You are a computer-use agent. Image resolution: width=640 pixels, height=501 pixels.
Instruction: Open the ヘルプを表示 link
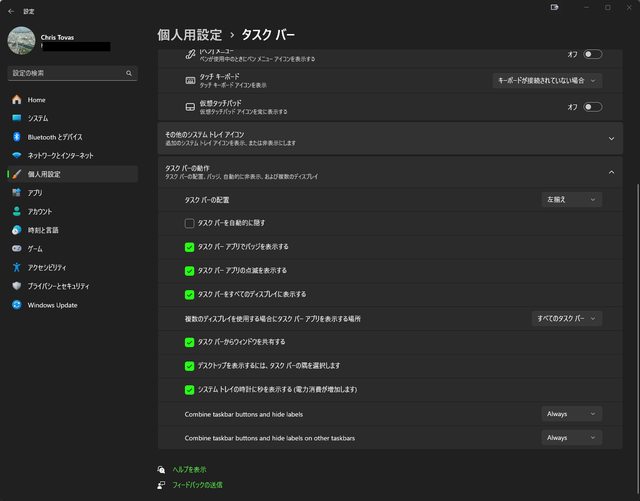(x=189, y=469)
